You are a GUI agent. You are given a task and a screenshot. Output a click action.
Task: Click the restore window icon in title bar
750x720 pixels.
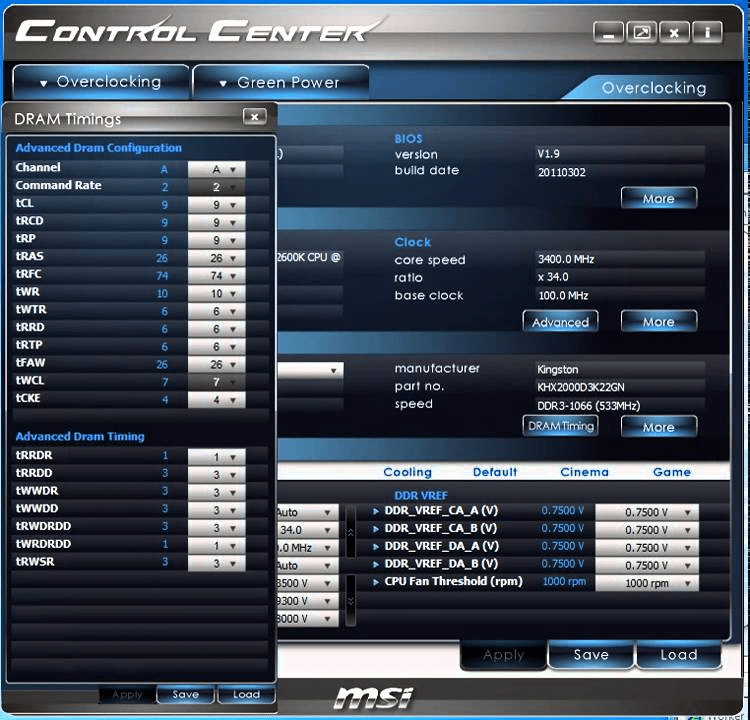(641, 33)
